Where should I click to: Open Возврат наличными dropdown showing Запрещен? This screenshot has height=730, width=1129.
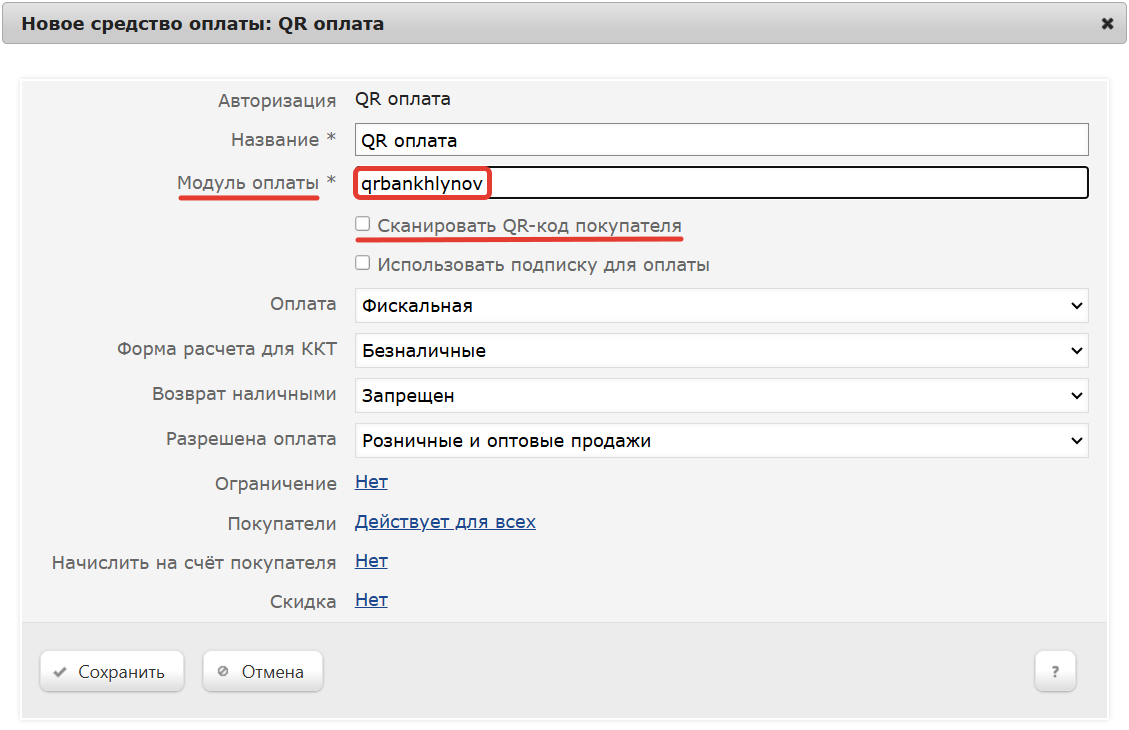click(721, 395)
